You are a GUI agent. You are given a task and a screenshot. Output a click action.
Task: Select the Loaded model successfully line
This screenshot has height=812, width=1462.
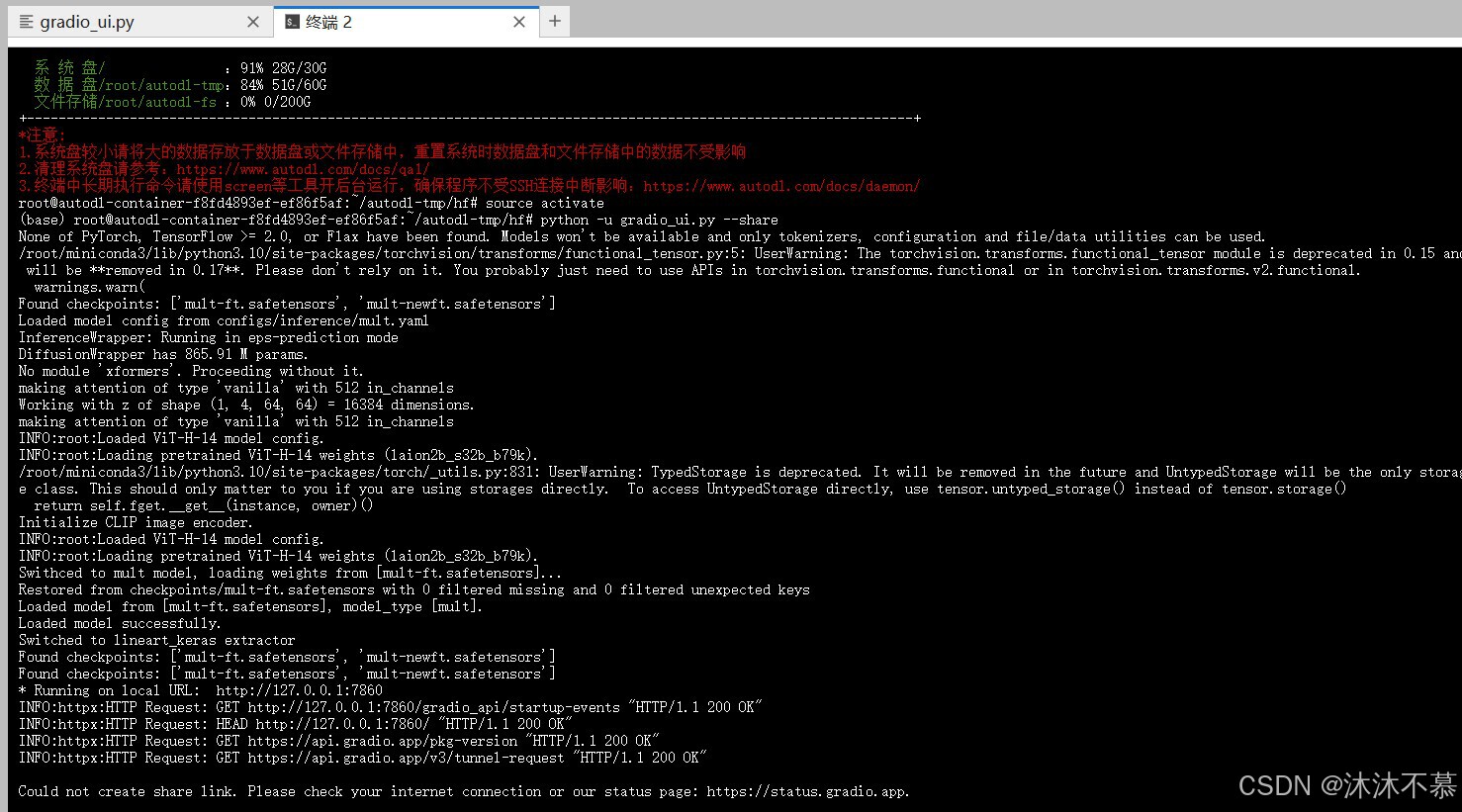click(x=119, y=622)
